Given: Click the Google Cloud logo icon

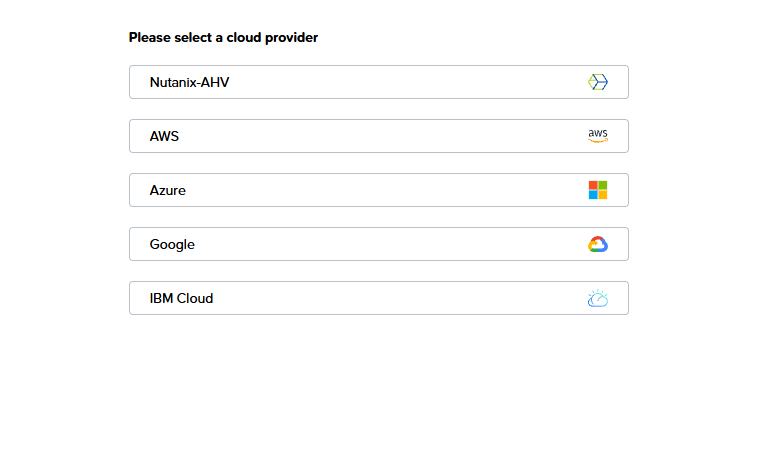Looking at the screenshot, I should tap(598, 244).
